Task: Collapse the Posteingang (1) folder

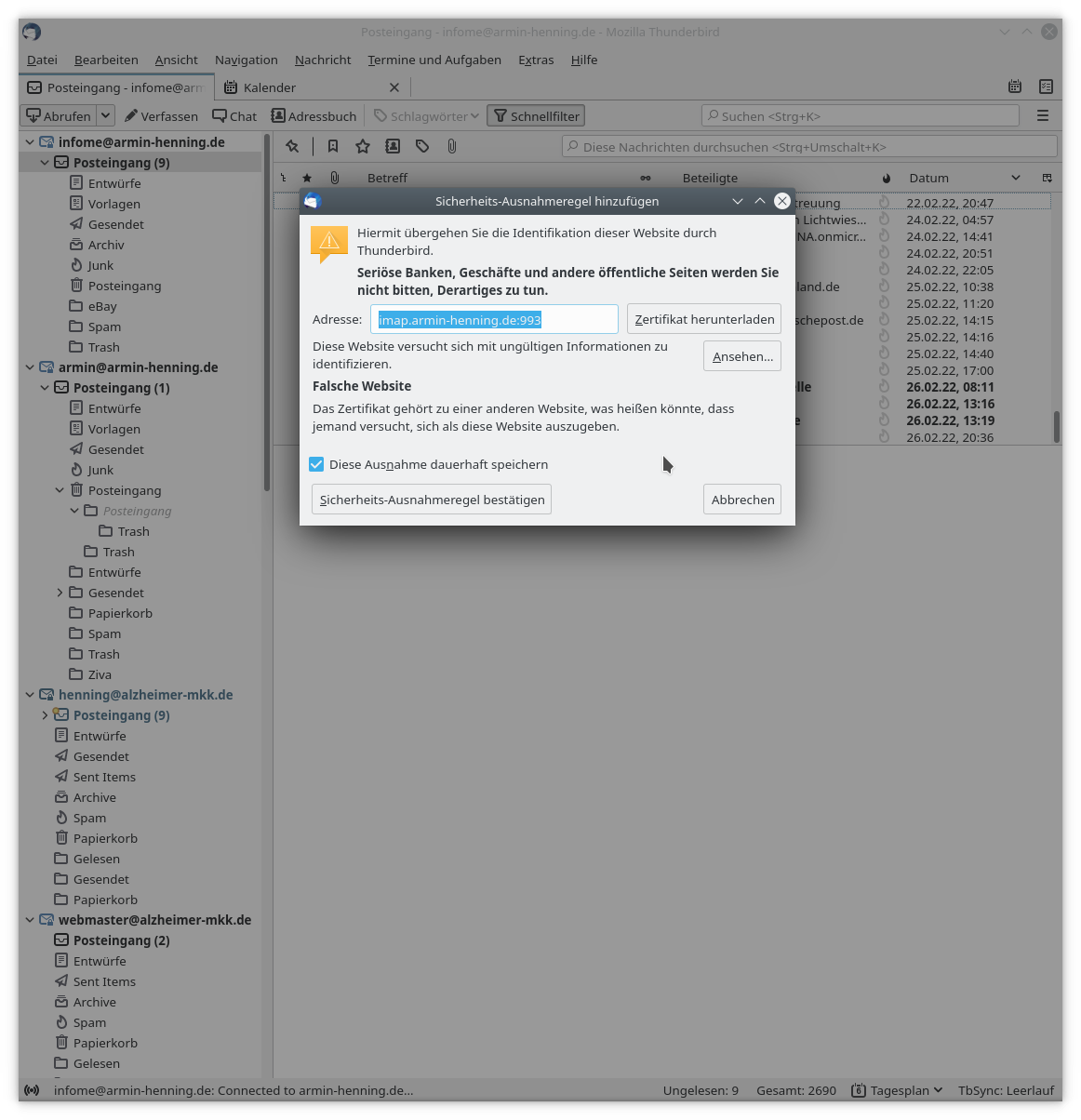Action: tap(45, 388)
